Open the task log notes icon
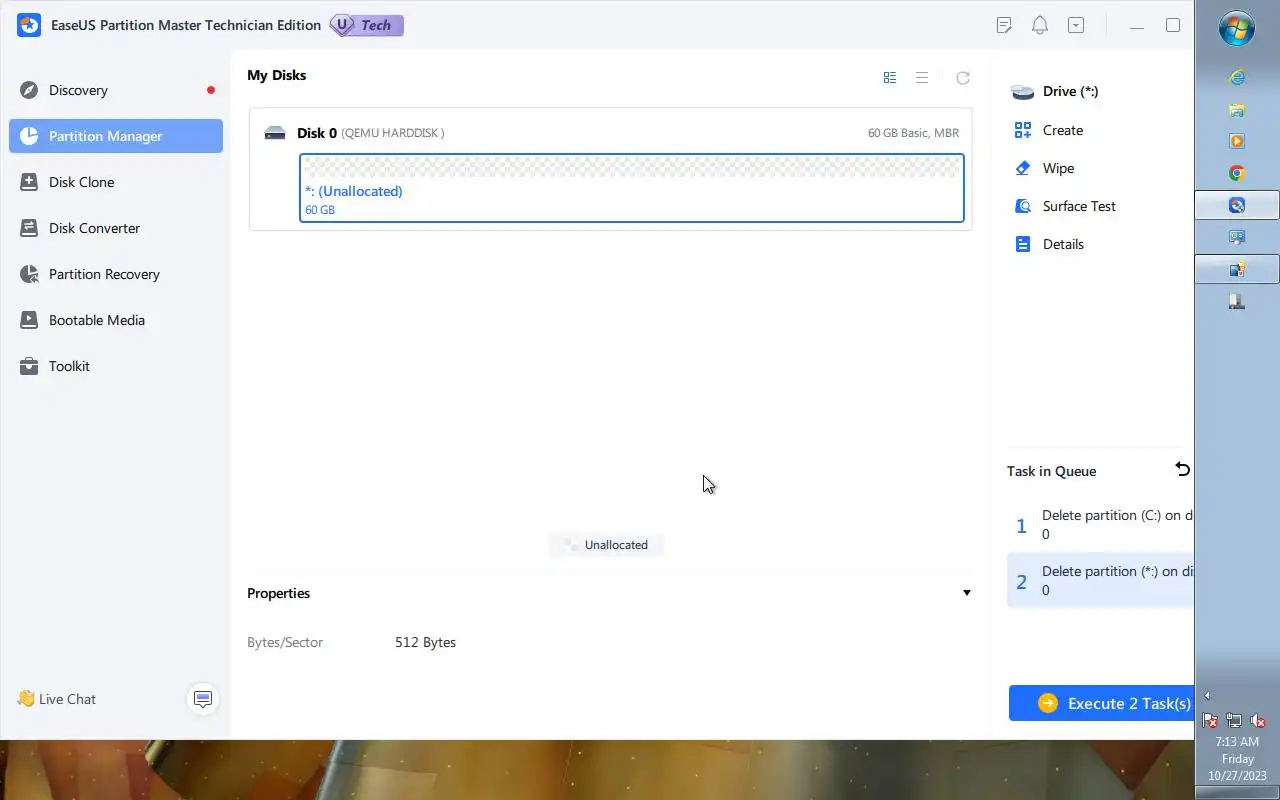Viewport: 1280px width, 800px height. click(1004, 25)
